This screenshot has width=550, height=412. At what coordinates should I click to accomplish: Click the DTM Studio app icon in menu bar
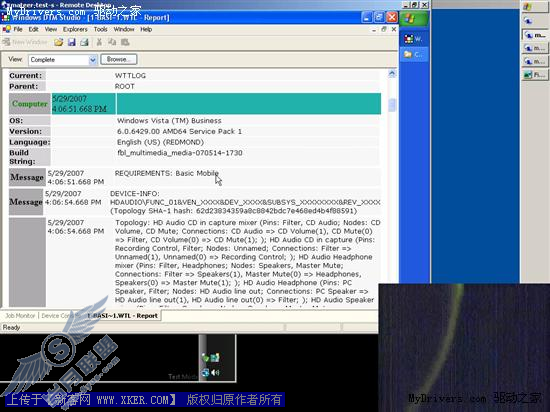coord(6,29)
